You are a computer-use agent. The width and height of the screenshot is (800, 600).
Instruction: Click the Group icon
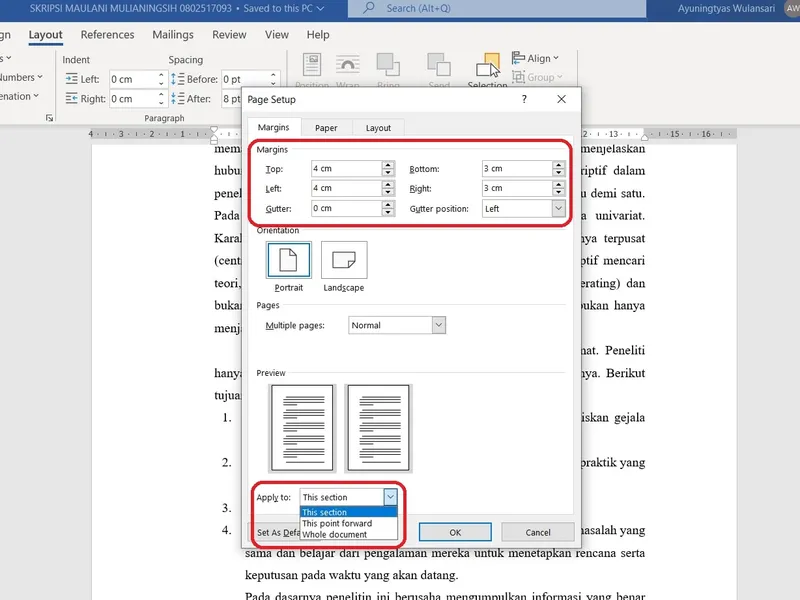535,77
